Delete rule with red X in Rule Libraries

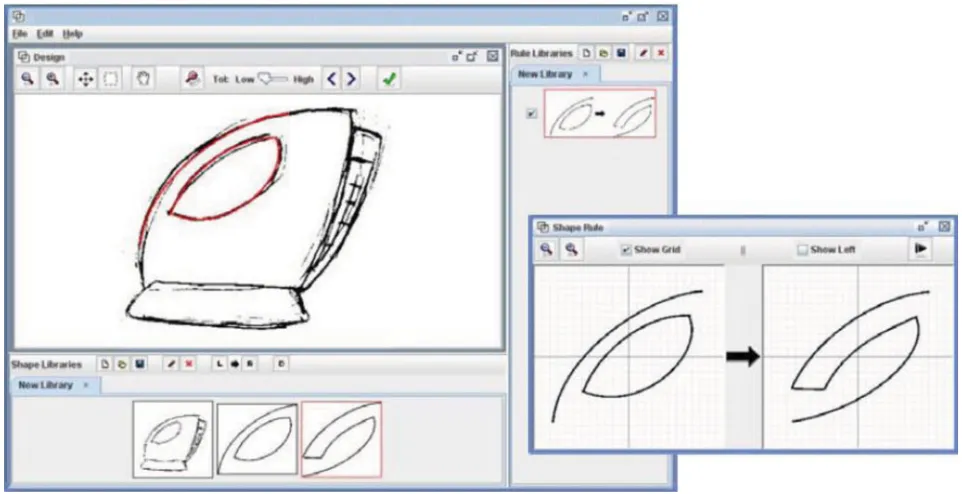tap(661, 53)
